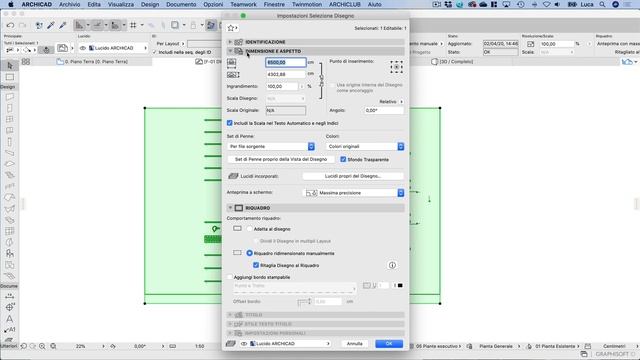Toggle the Sfondo Trasparente checkbox

[343, 159]
